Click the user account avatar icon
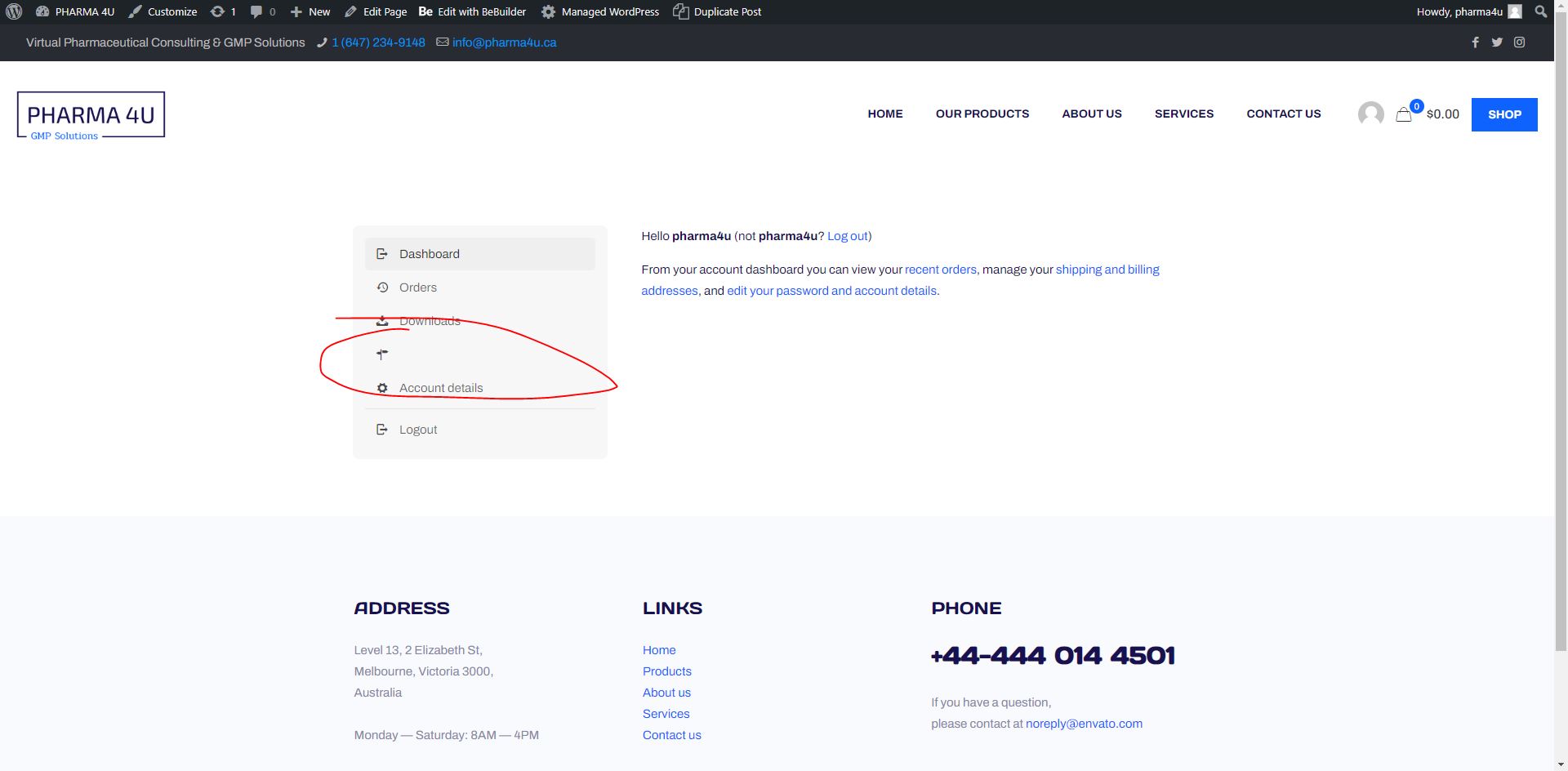1568x771 pixels. click(1370, 114)
